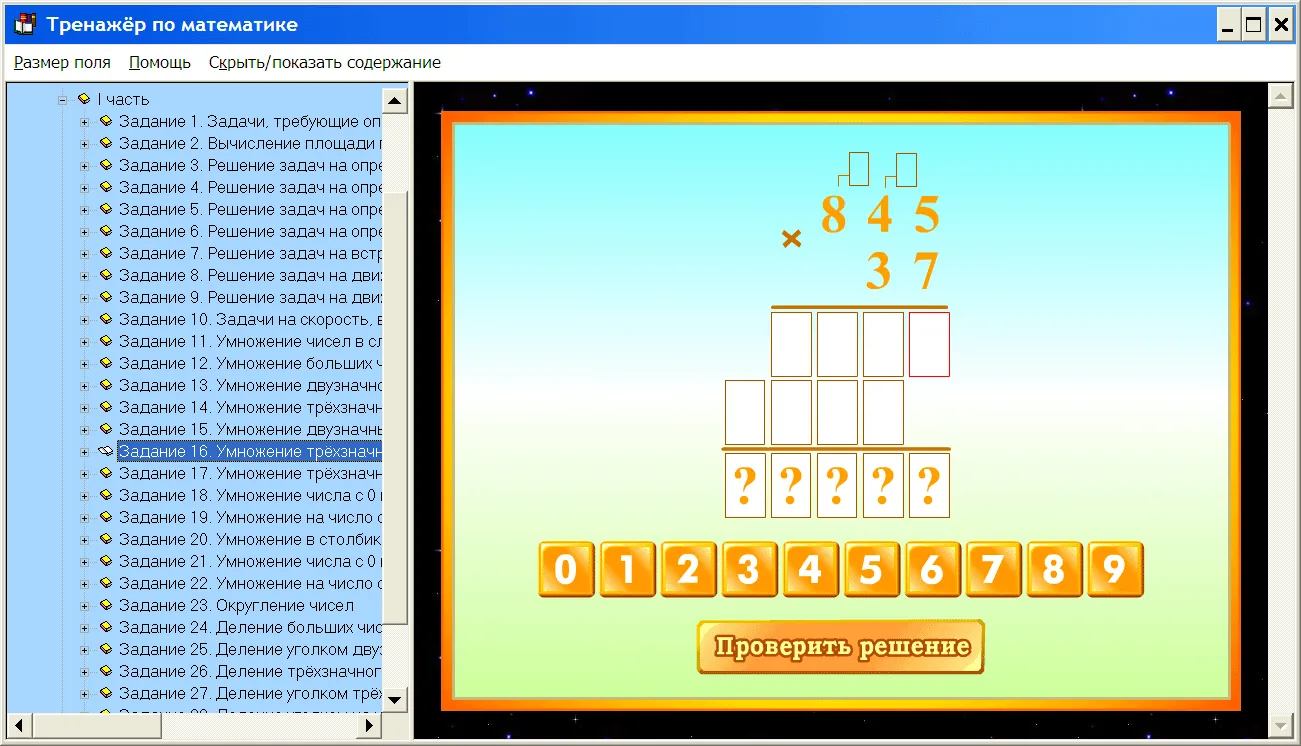Select Задание 6. Решение задач
This screenshot has width=1301, height=746.
[x=250, y=232]
